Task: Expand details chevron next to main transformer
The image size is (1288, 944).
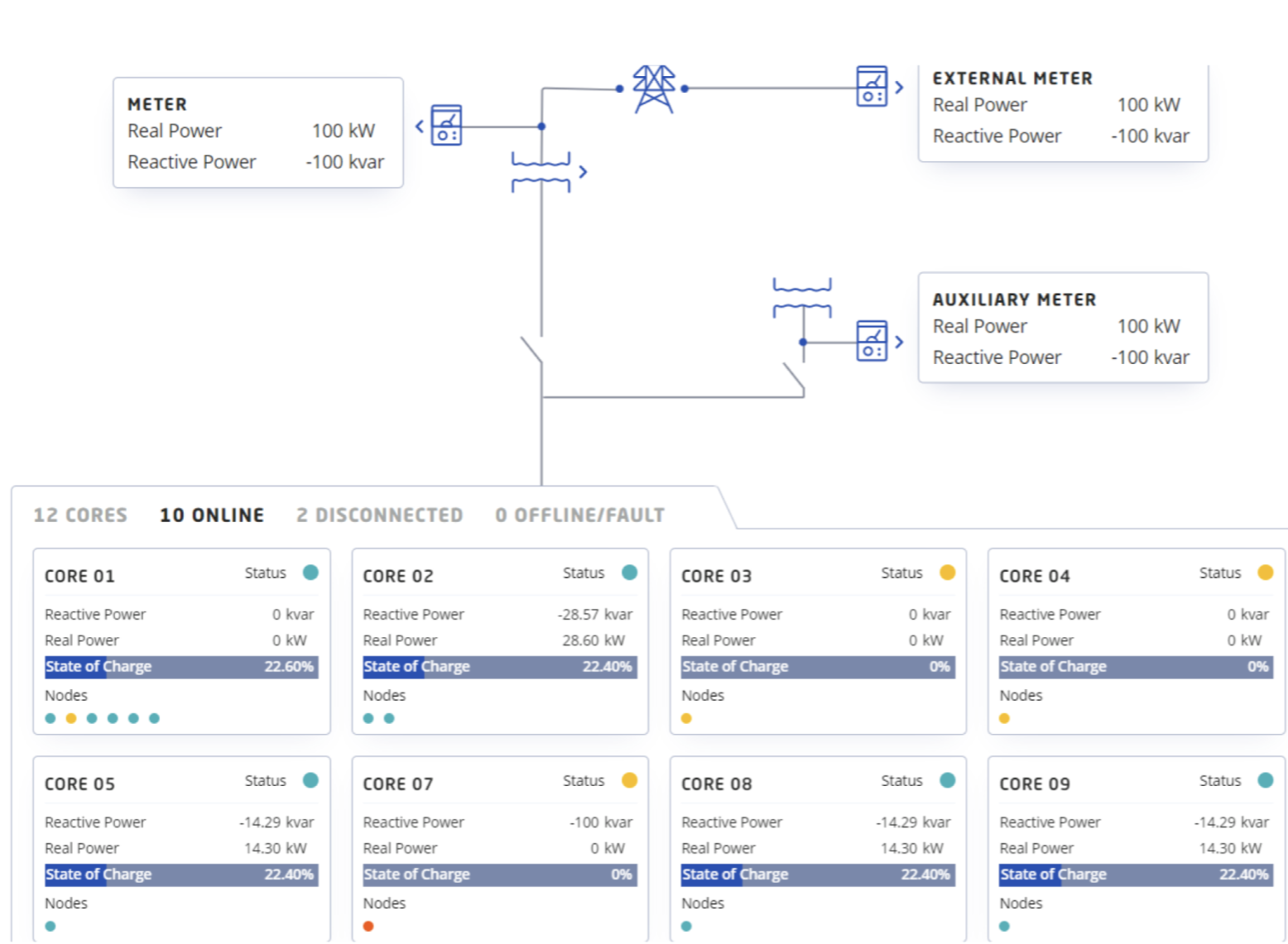Action: (584, 172)
